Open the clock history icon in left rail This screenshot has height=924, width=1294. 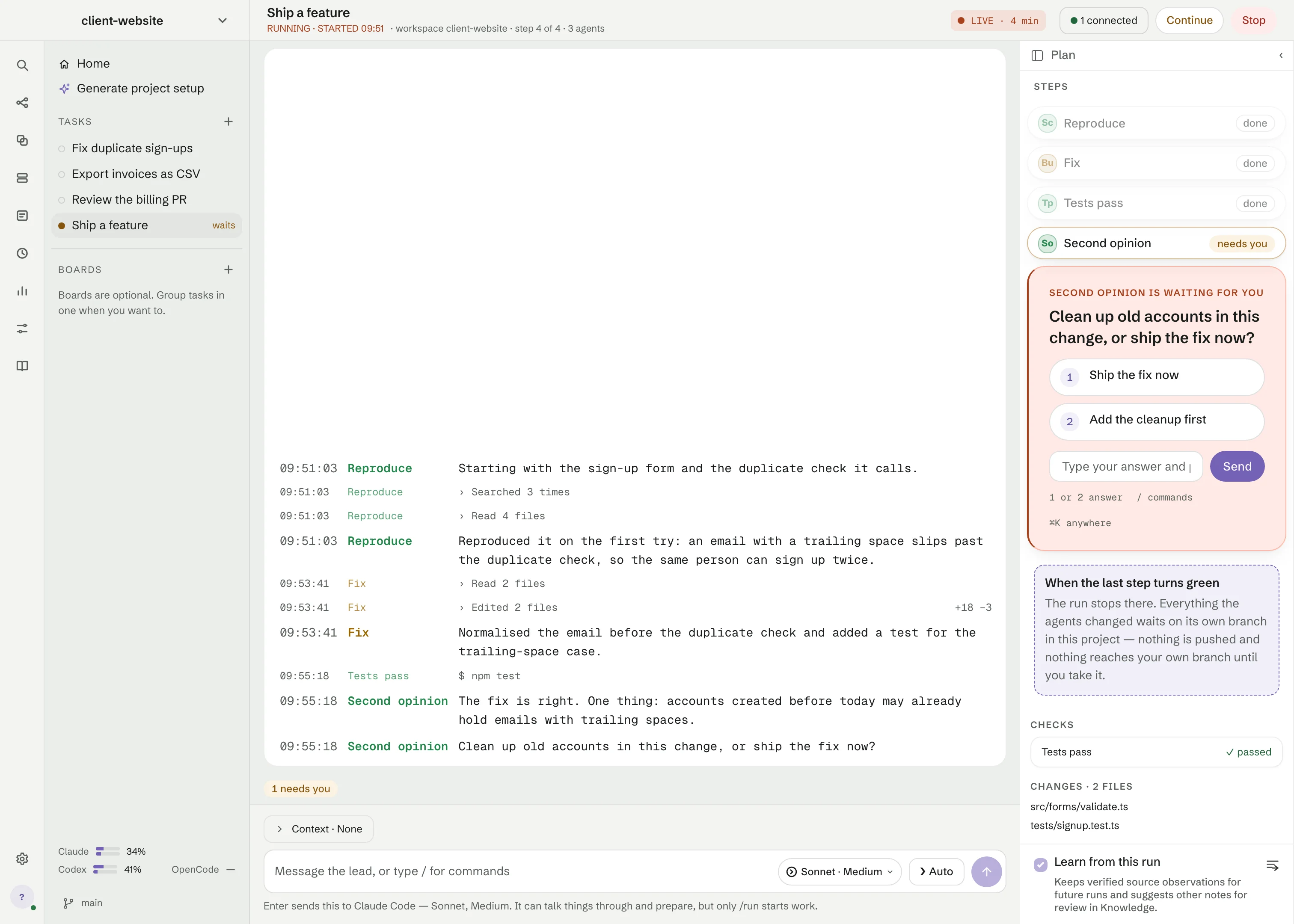(x=22, y=253)
